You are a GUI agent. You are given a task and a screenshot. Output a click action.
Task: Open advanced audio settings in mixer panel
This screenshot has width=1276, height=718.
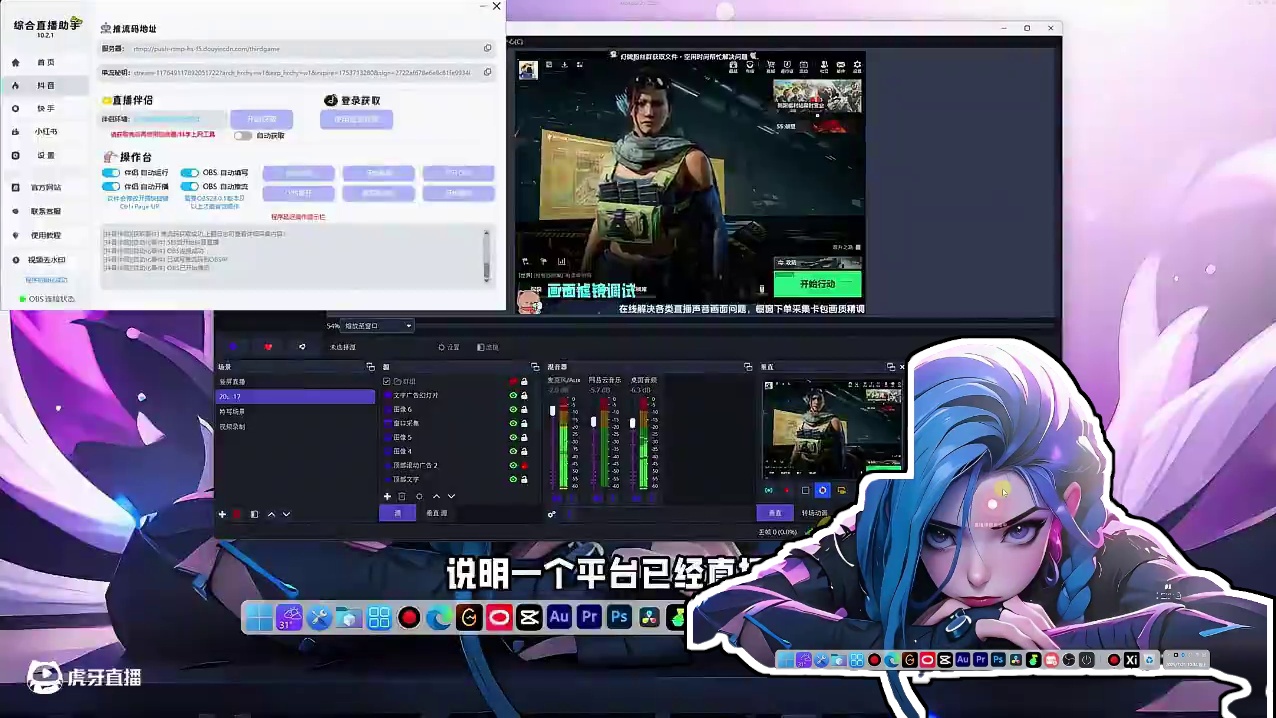click(x=552, y=514)
